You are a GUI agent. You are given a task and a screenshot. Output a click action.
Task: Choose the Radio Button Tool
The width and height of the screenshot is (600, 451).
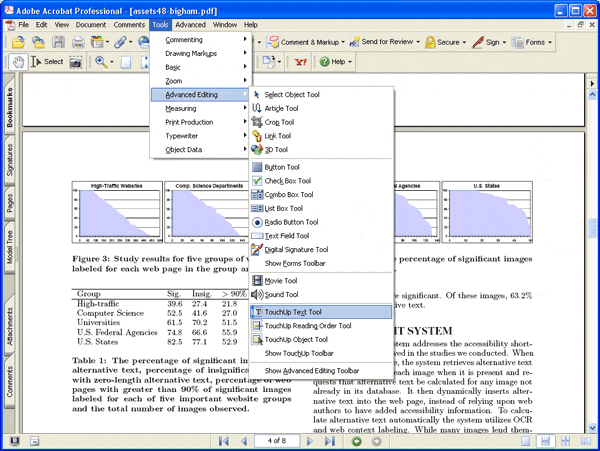(321, 222)
